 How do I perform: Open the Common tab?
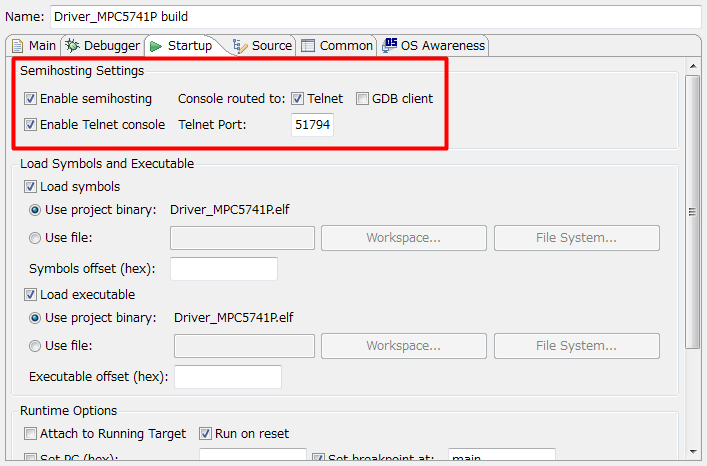pos(337,46)
